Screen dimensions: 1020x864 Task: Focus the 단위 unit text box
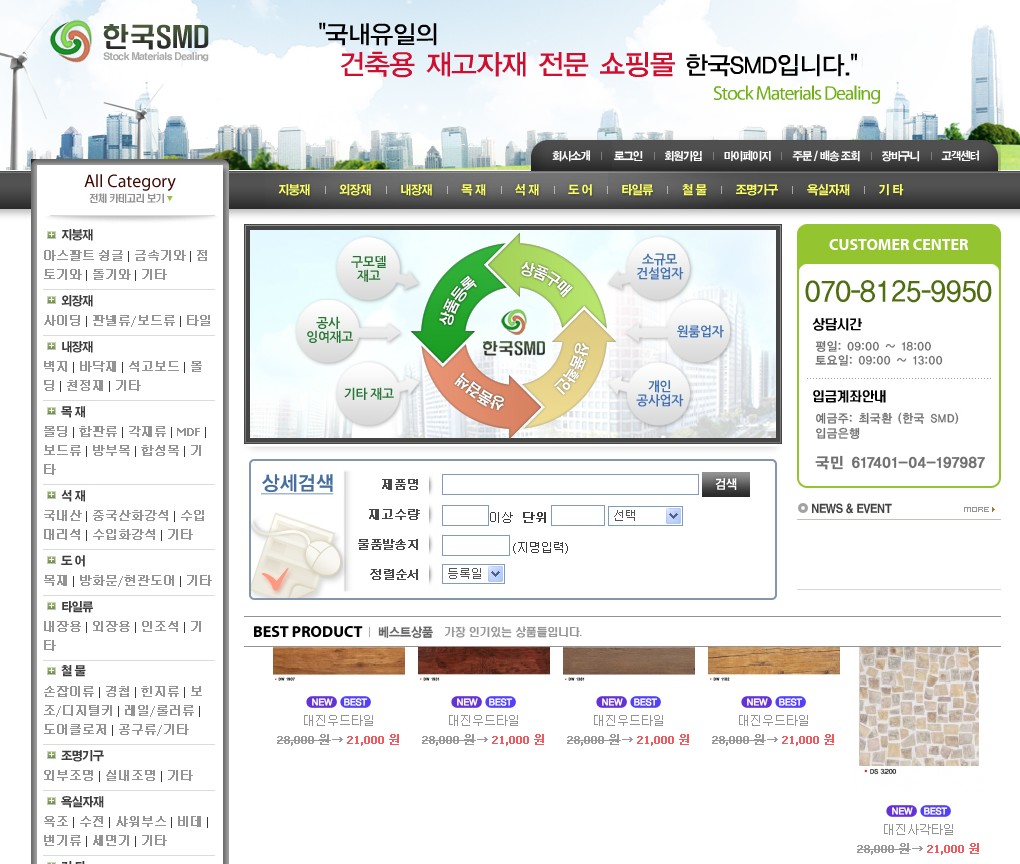point(578,516)
